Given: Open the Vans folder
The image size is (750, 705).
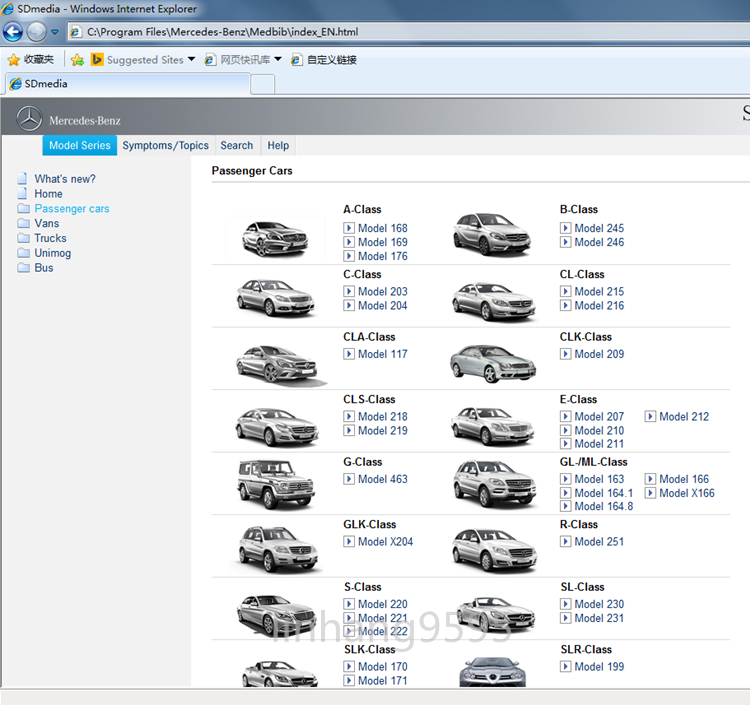Looking at the screenshot, I should click(46, 223).
